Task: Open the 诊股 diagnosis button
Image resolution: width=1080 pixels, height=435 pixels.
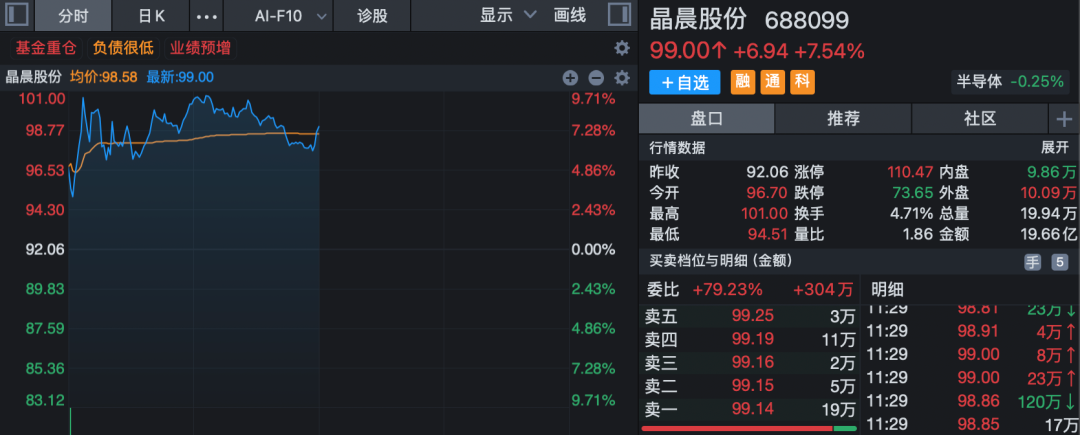Action: tap(372, 16)
